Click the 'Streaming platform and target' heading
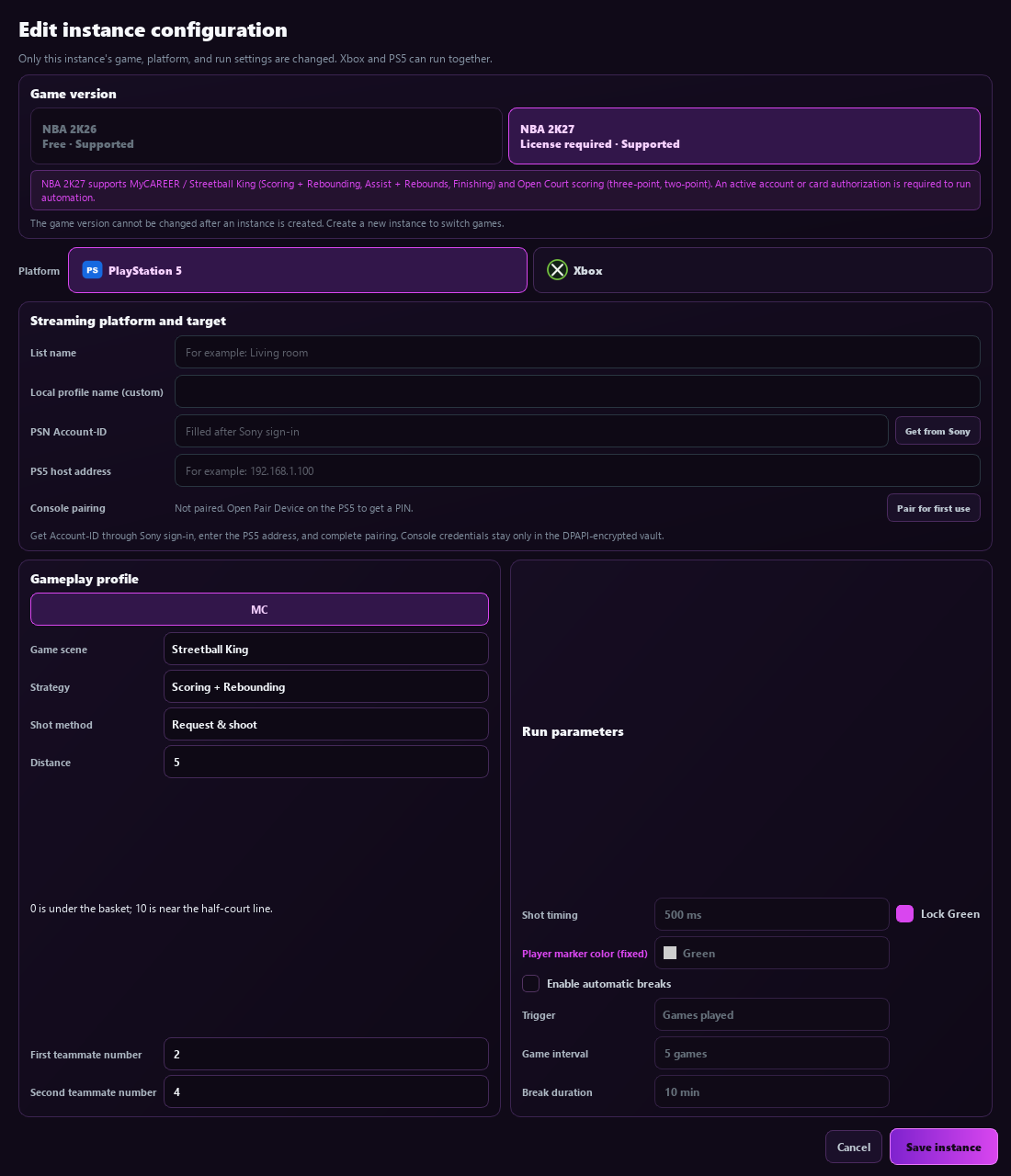The image size is (1011, 1176). pyautogui.click(x=128, y=321)
